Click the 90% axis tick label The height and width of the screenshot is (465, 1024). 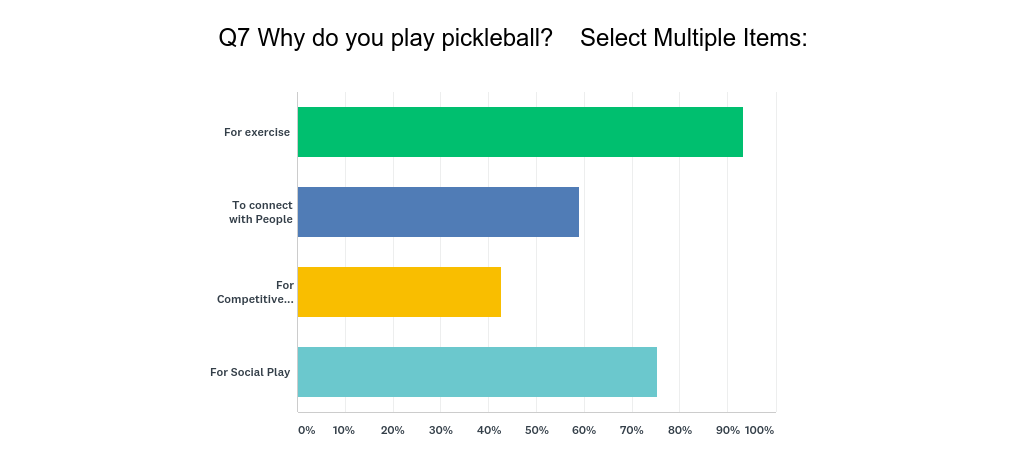(727, 430)
